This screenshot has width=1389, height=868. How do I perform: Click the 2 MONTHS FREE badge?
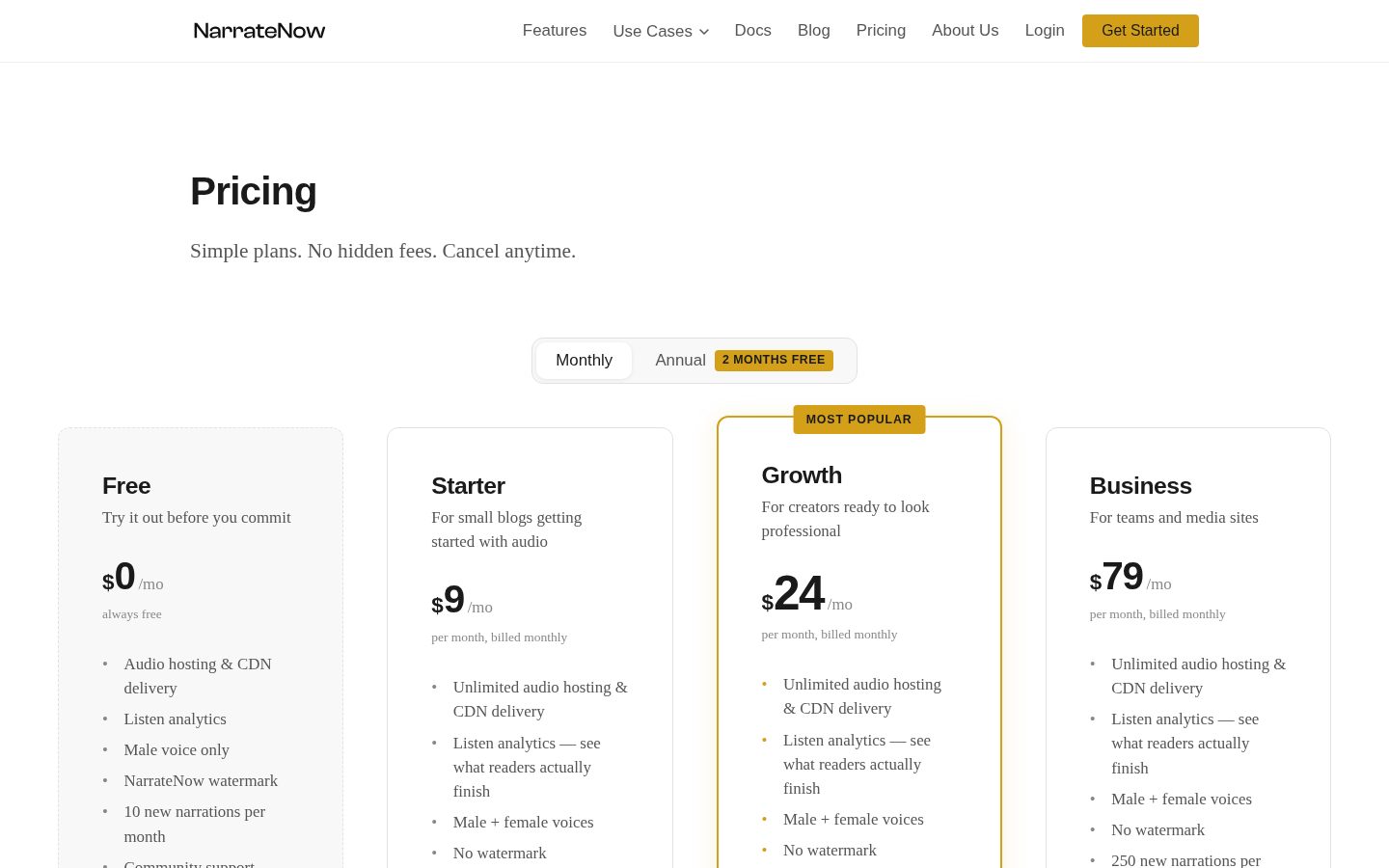pyautogui.click(x=774, y=360)
